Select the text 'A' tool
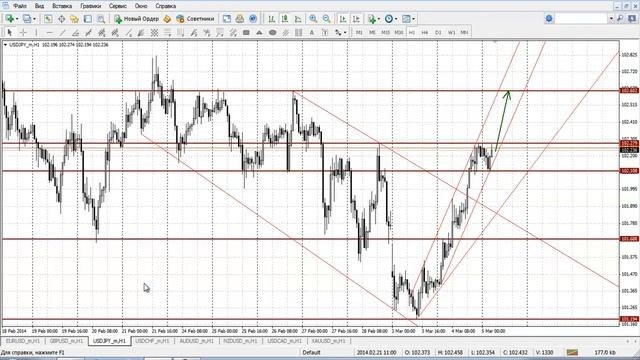Image resolution: width=640 pixels, height=360 pixels. click(312, 32)
